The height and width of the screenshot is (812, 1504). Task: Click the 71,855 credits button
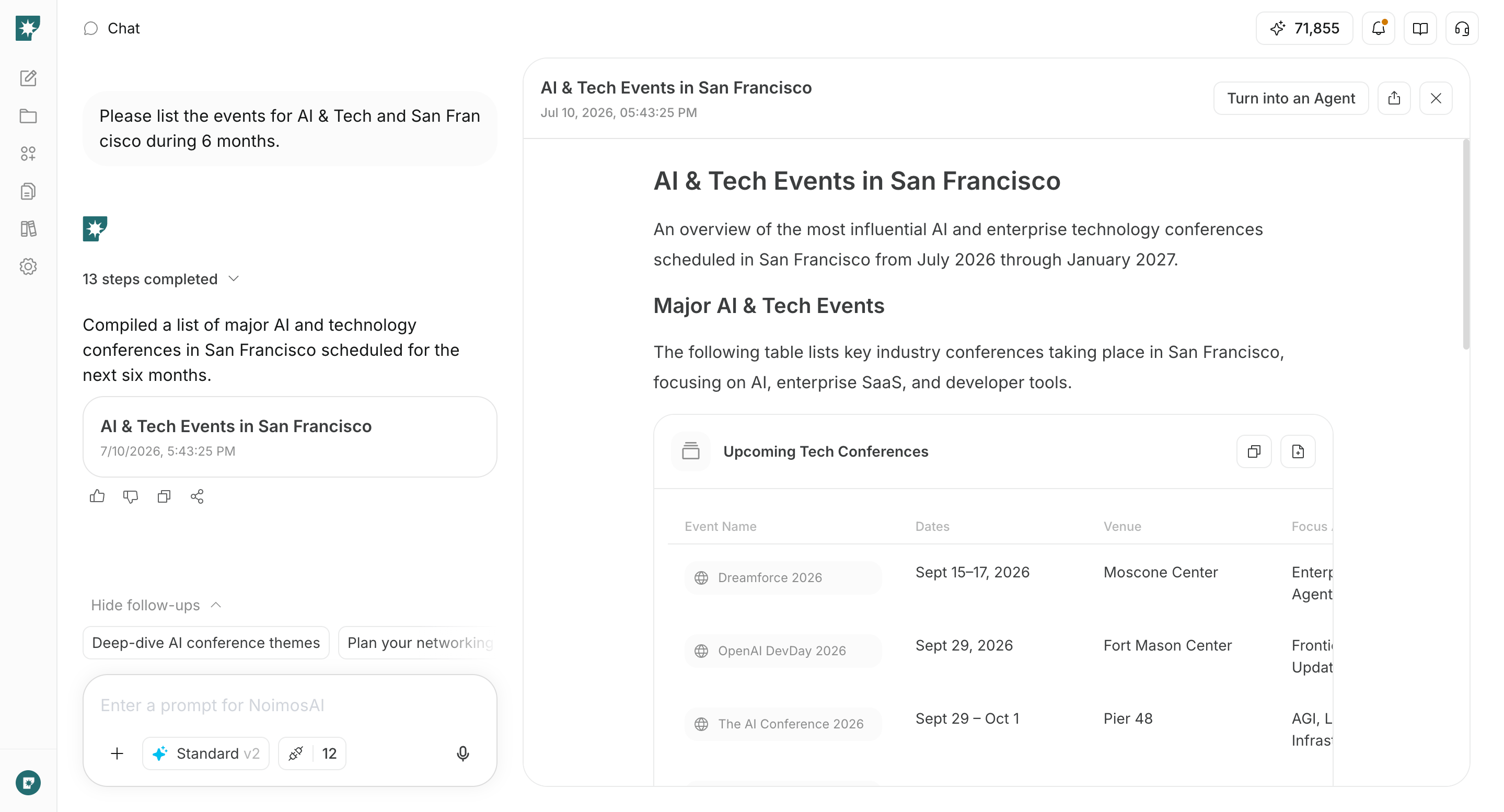click(x=1304, y=28)
